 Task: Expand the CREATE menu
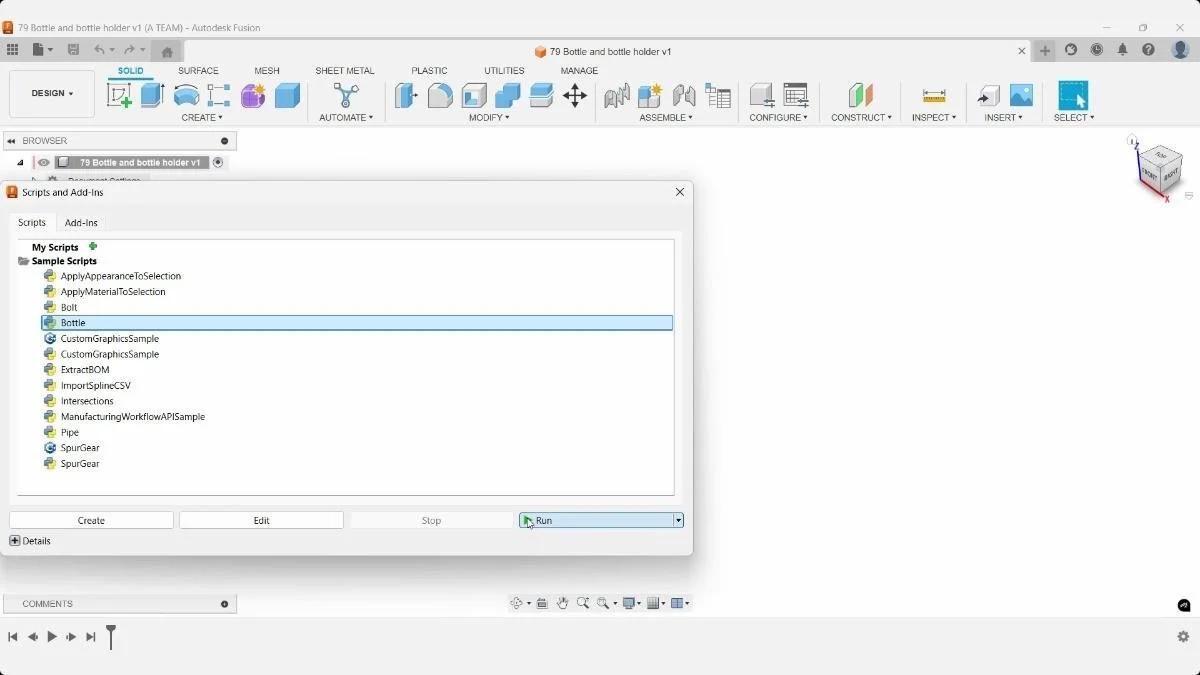202,118
